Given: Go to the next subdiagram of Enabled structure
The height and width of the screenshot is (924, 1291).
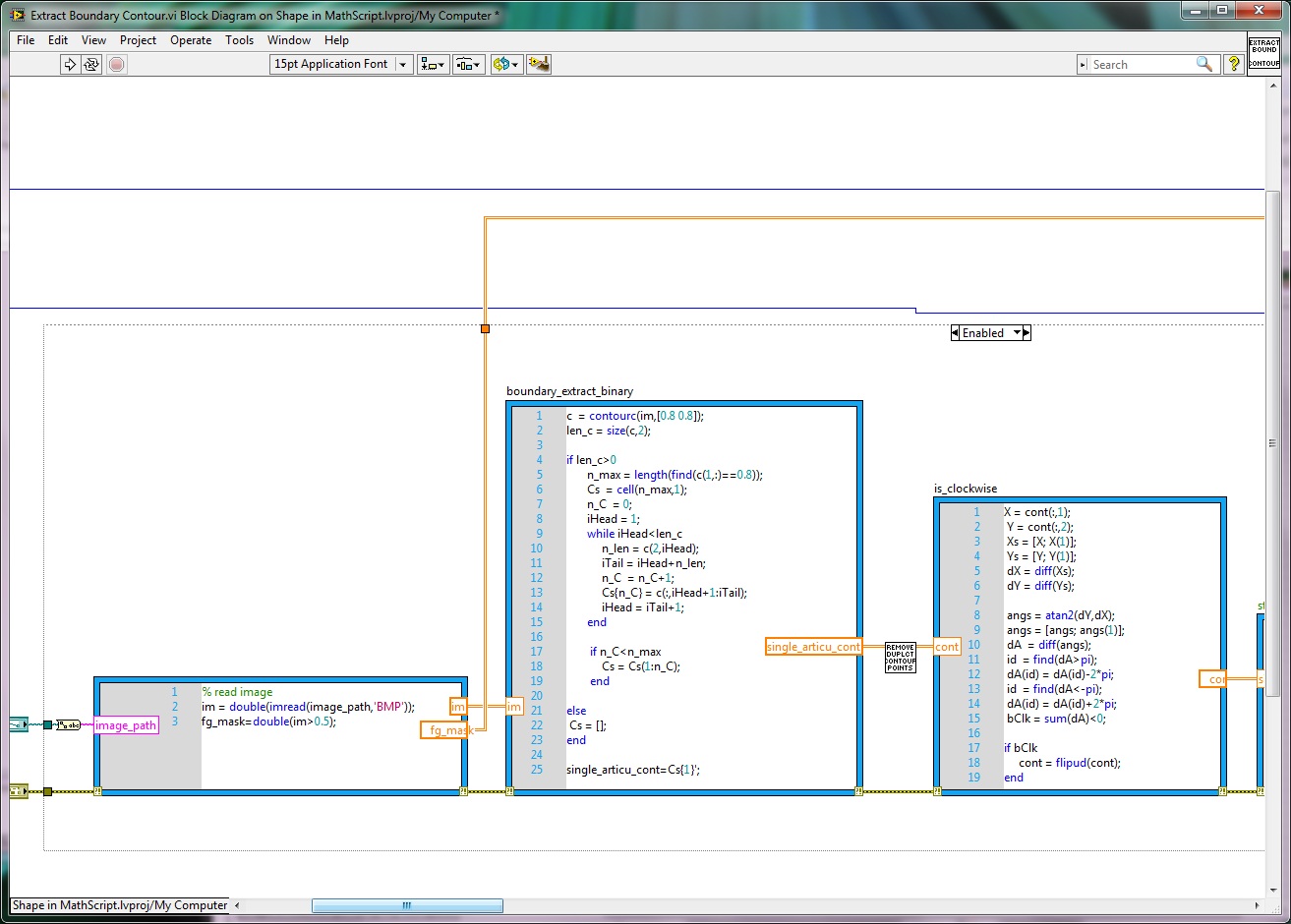Looking at the screenshot, I should point(1027,333).
